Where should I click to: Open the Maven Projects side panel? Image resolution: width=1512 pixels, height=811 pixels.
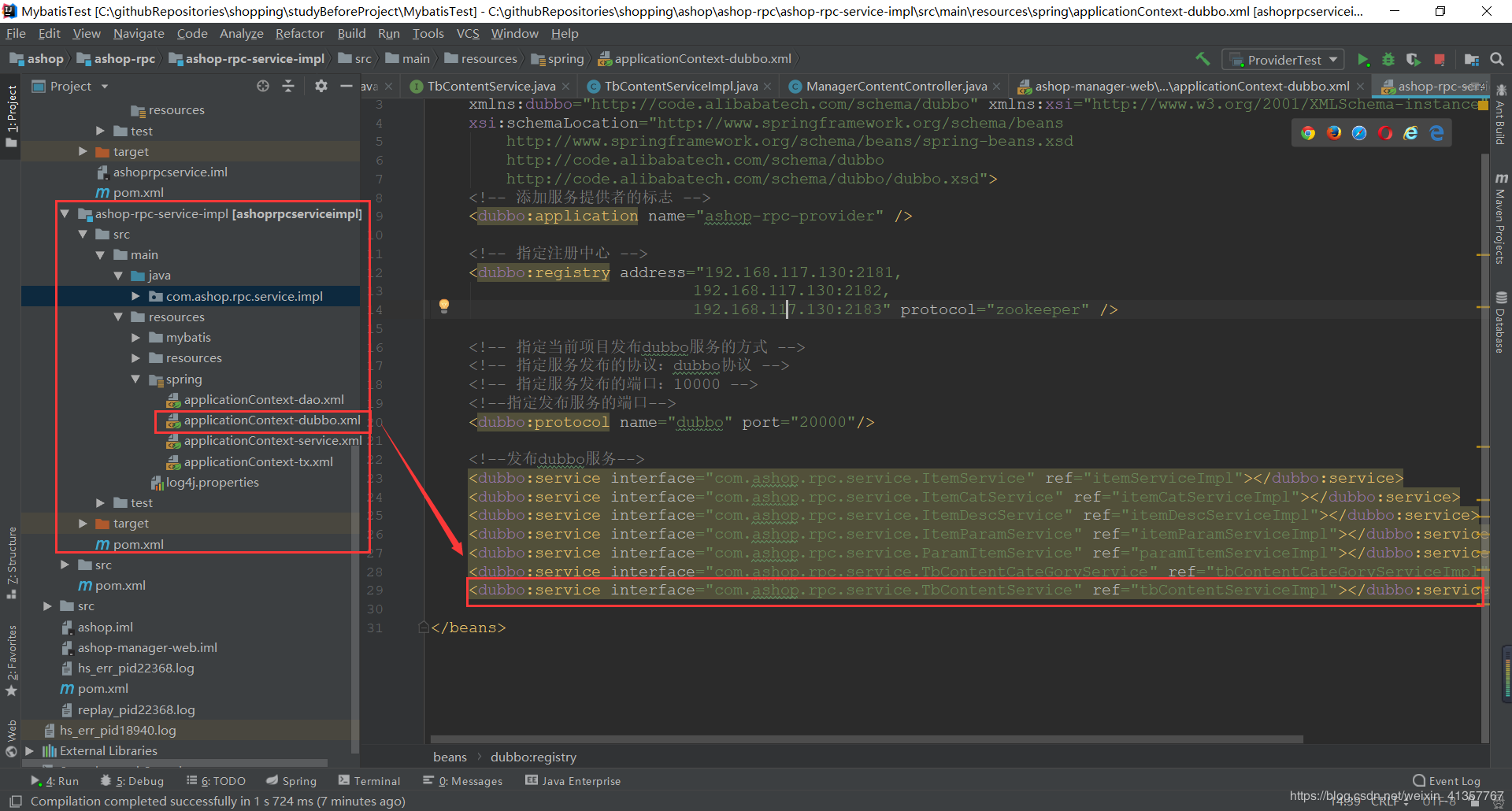pyautogui.click(x=1501, y=219)
